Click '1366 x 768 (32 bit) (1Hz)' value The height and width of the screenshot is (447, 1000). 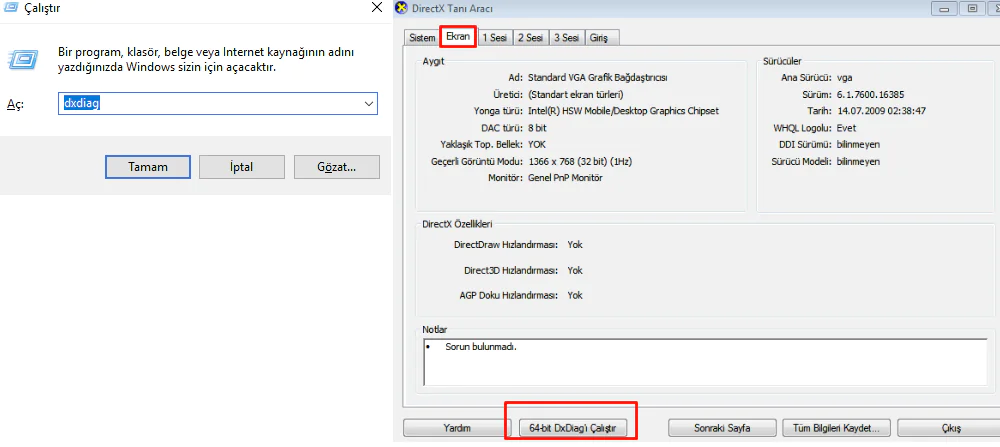coord(580,161)
